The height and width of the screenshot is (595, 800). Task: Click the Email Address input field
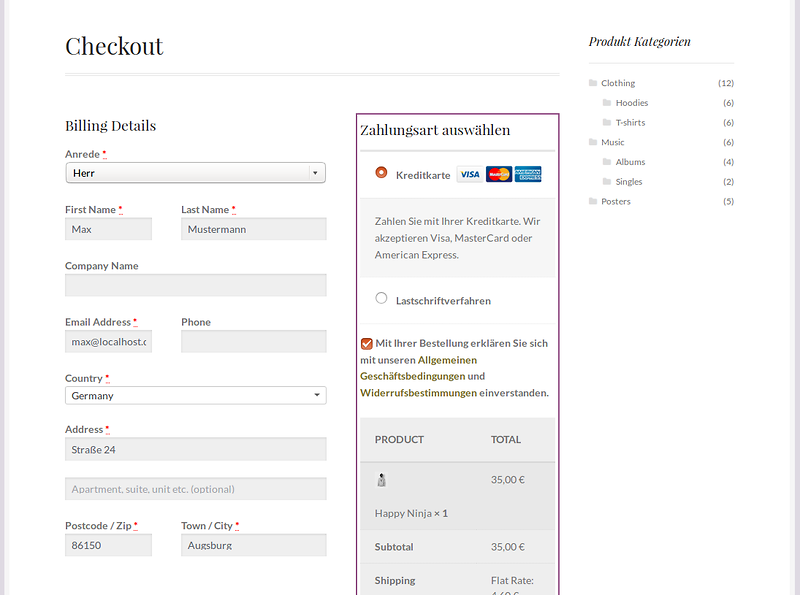coord(108,342)
